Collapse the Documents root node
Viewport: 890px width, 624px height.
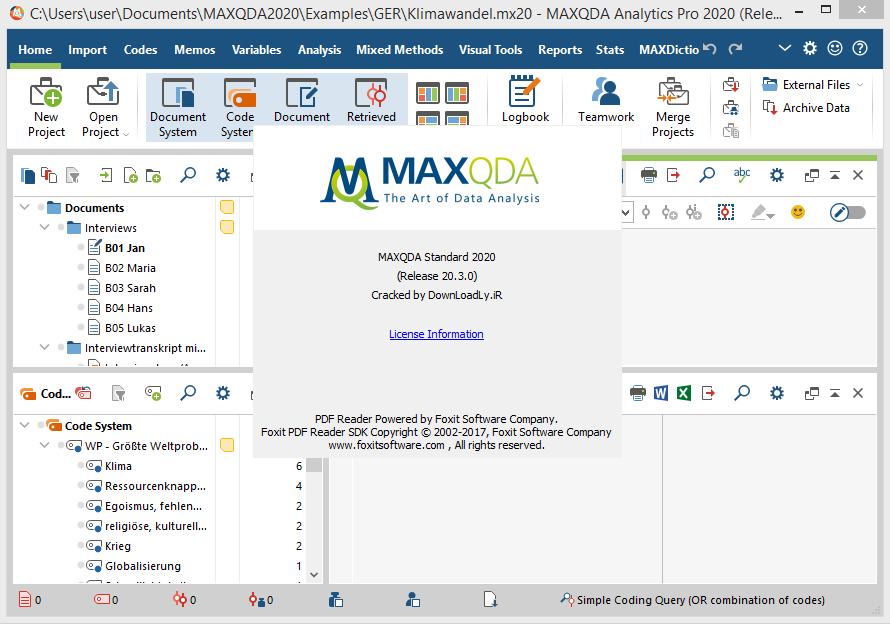pyautogui.click(x=24, y=207)
